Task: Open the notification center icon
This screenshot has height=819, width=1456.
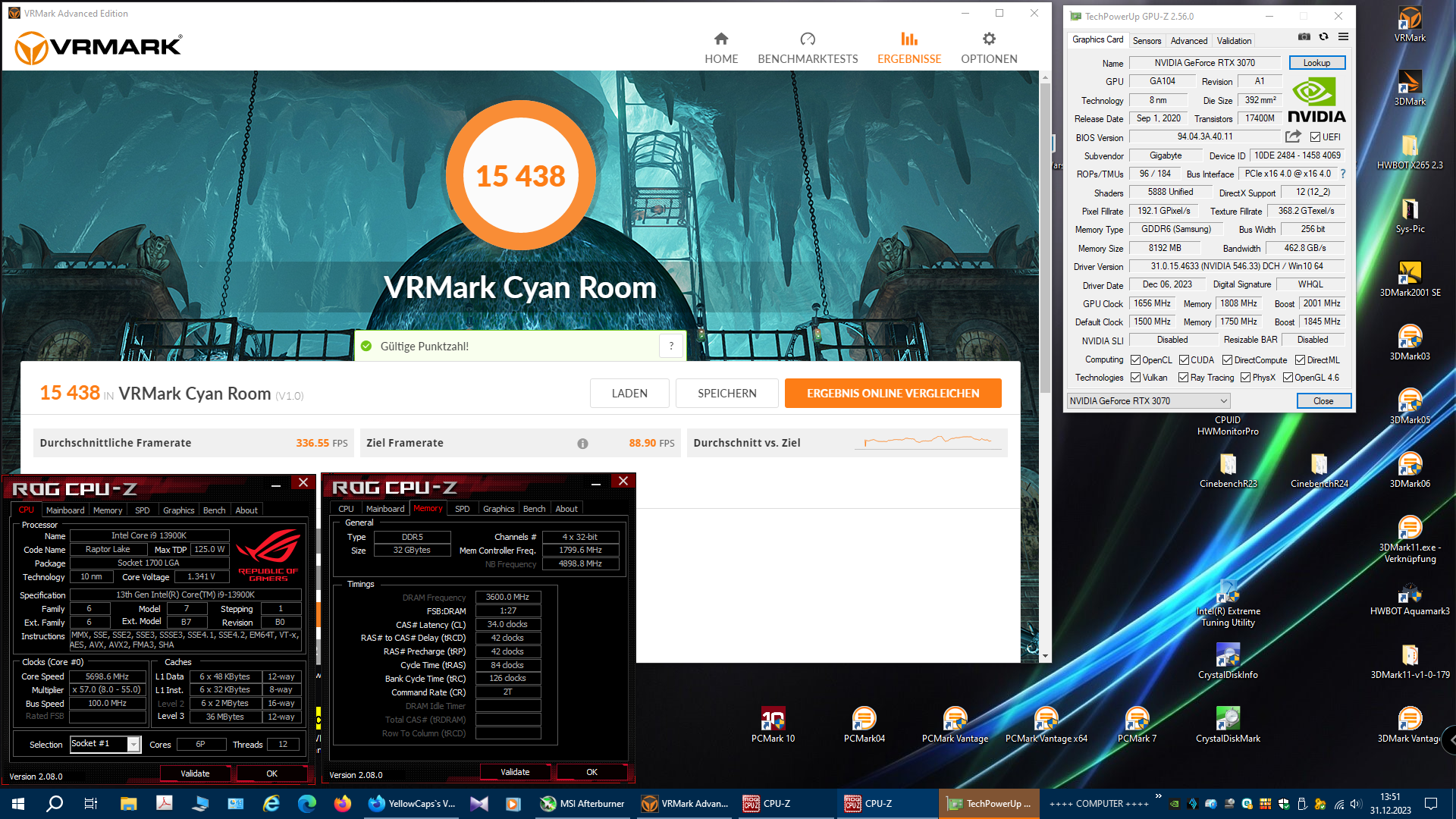Action: pos(1431,804)
